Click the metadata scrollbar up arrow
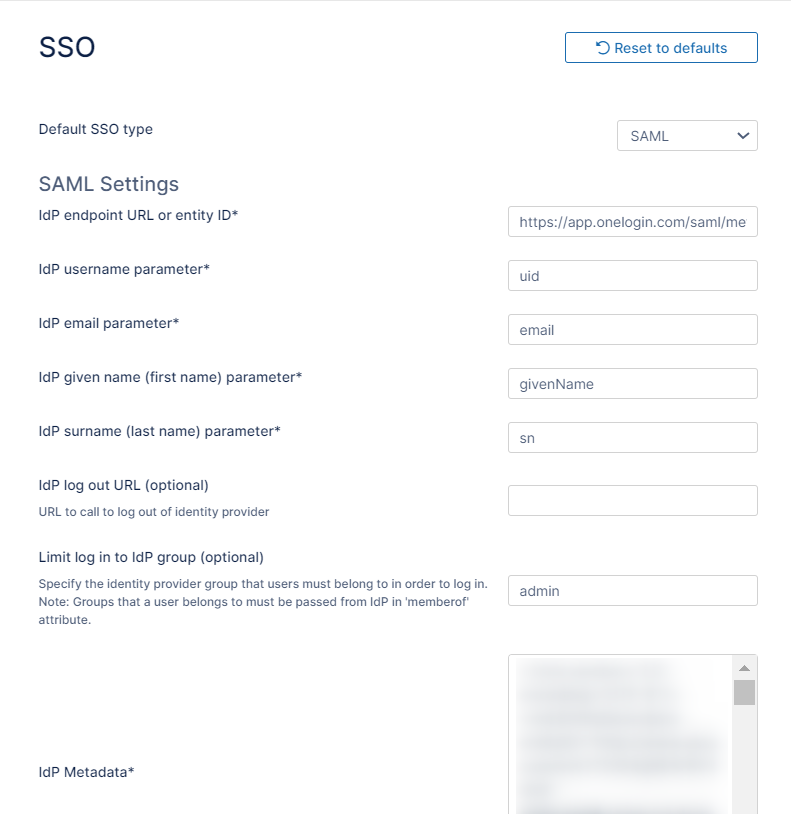Viewport: 791px width, 814px height. pos(744,667)
